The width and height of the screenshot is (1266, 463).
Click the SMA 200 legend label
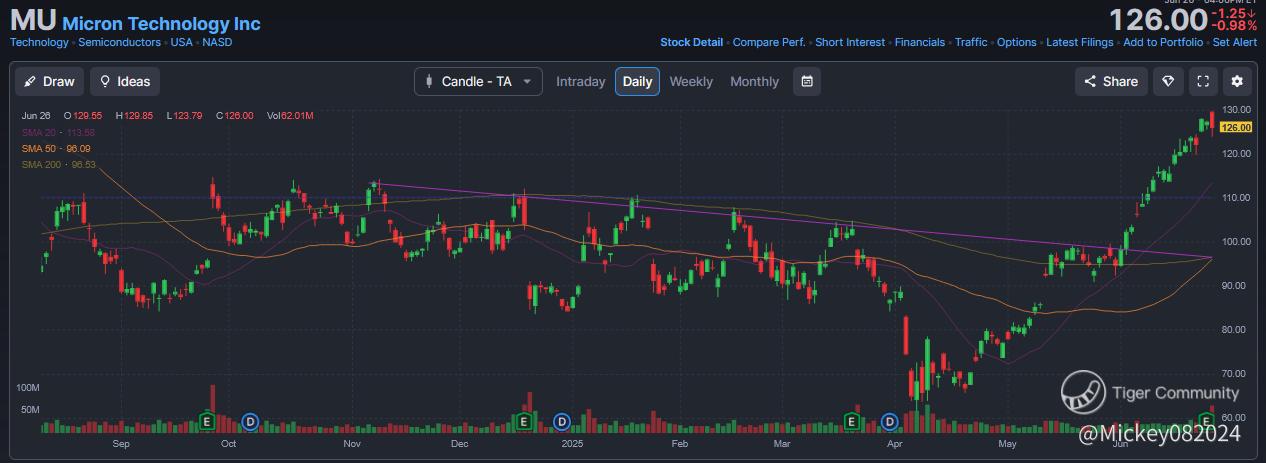tap(58, 164)
